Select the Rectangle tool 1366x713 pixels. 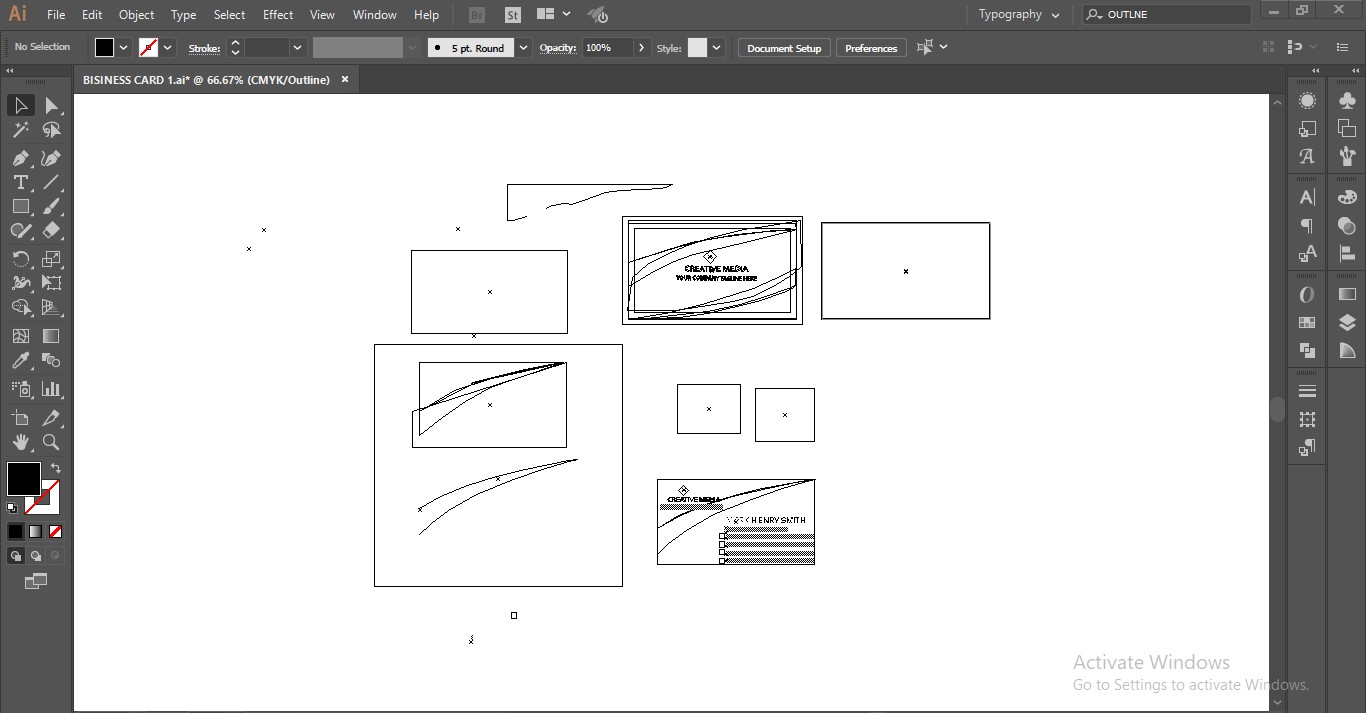20,206
